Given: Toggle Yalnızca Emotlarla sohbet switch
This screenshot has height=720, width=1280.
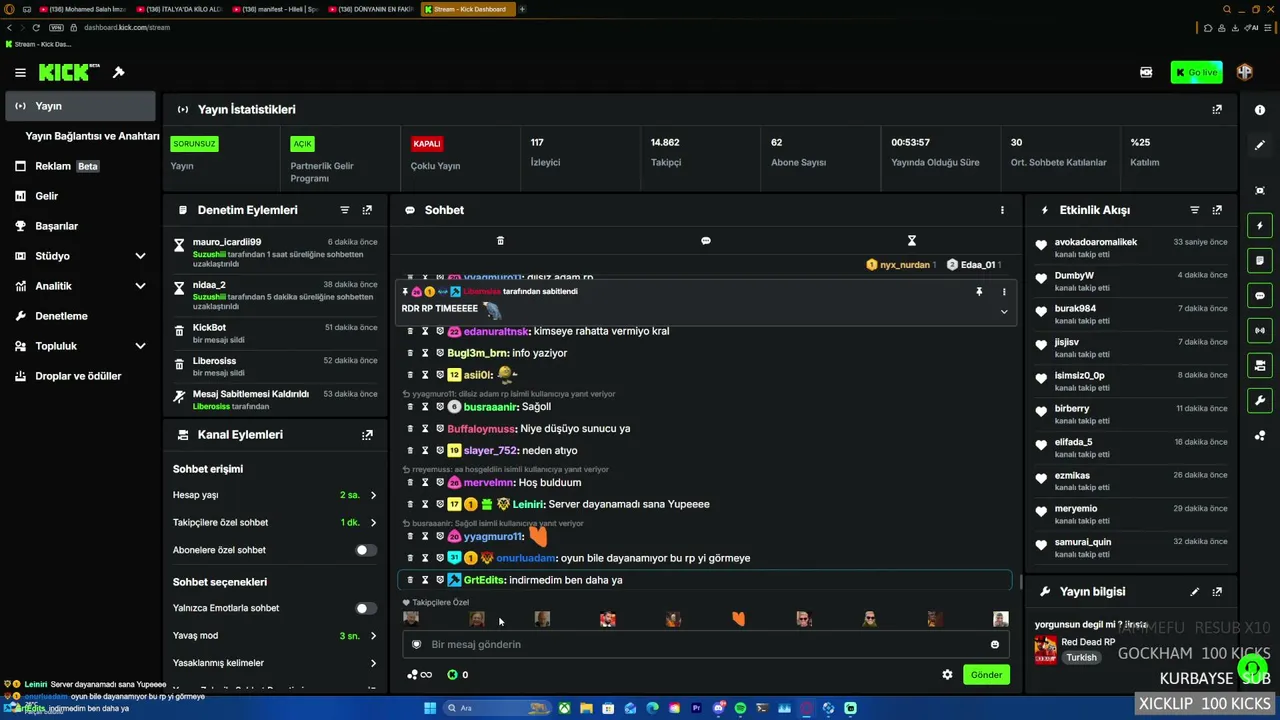Looking at the screenshot, I should tap(366, 608).
